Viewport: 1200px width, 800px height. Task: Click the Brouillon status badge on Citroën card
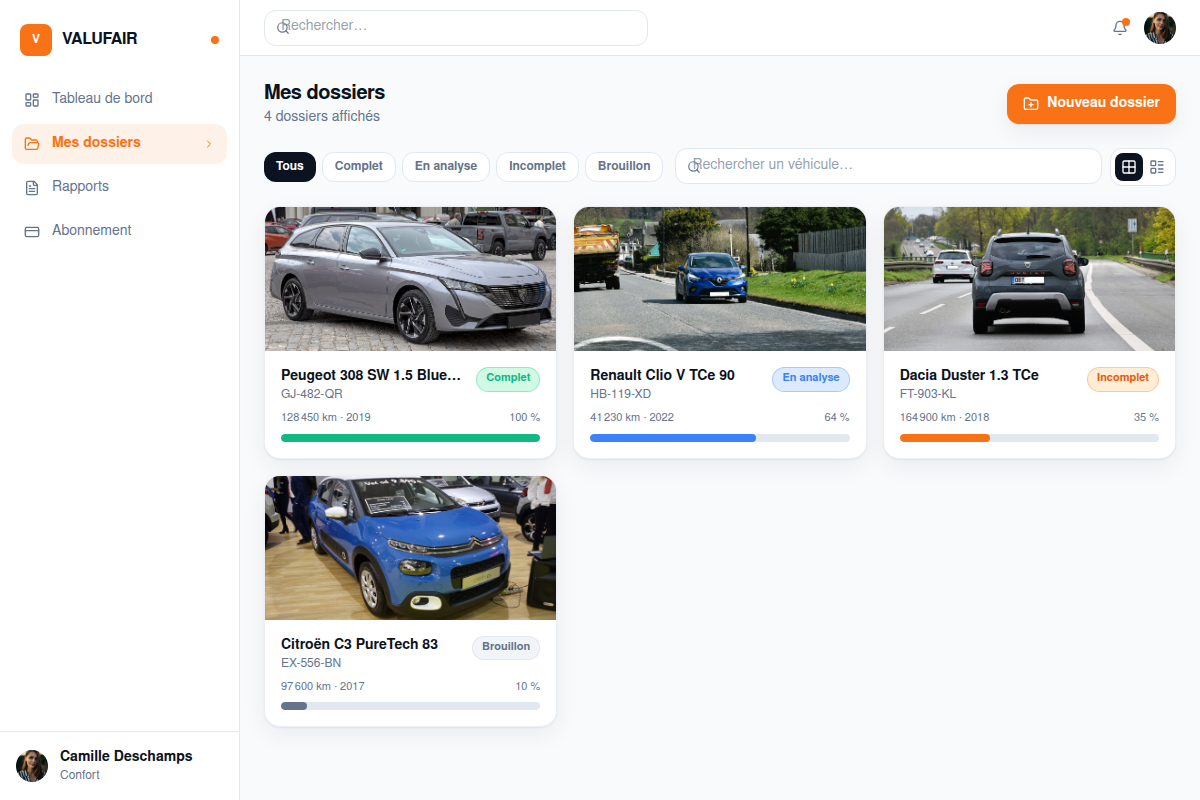click(506, 647)
